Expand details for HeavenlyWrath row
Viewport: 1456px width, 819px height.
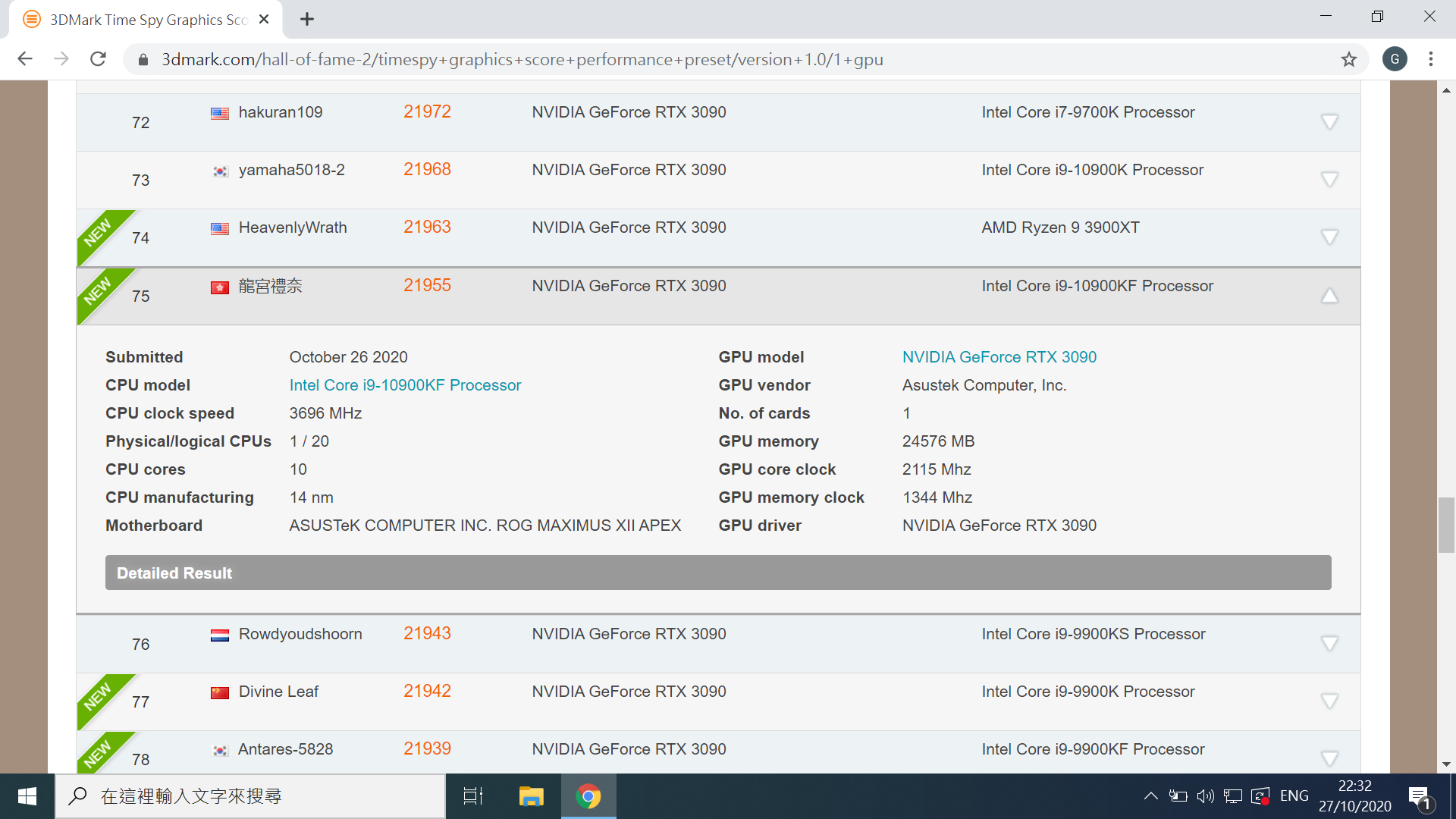coord(1329,237)
